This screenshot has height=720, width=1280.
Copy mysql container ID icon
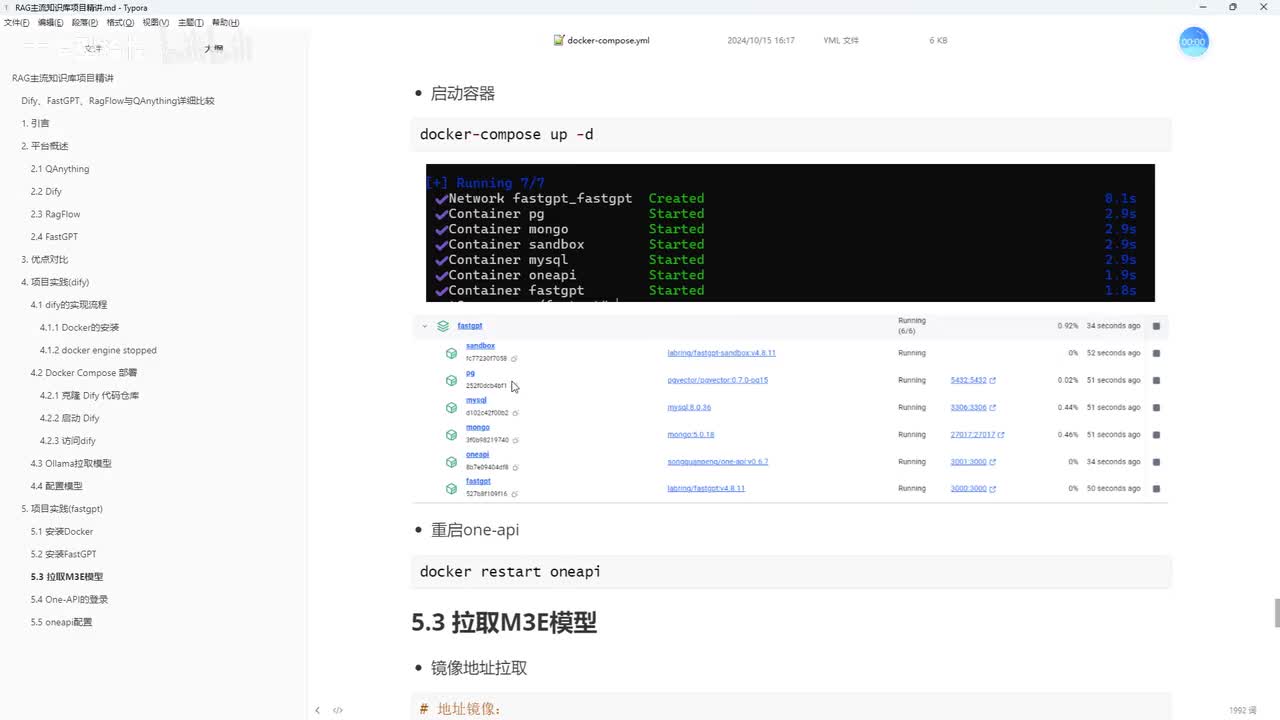click(515, 413)
